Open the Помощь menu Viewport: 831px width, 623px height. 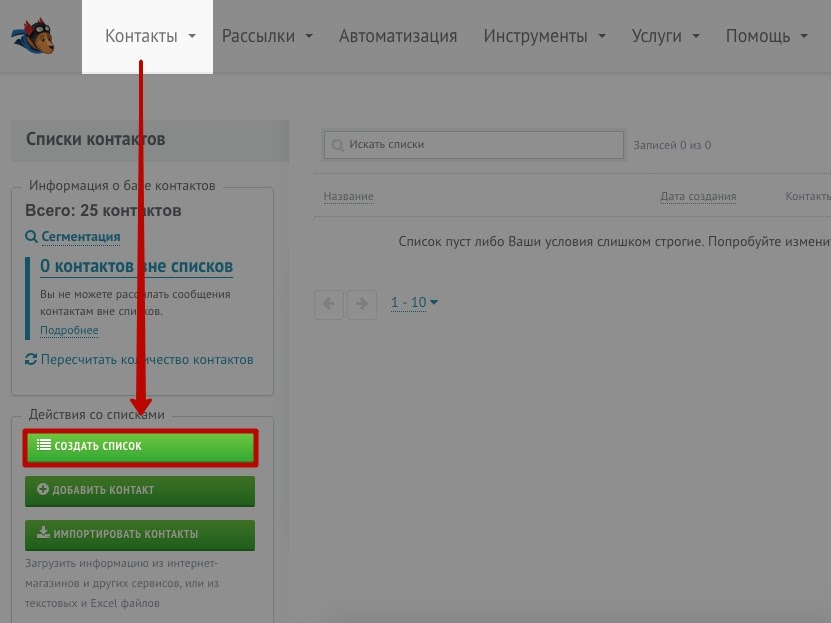[x=766, y=36]
